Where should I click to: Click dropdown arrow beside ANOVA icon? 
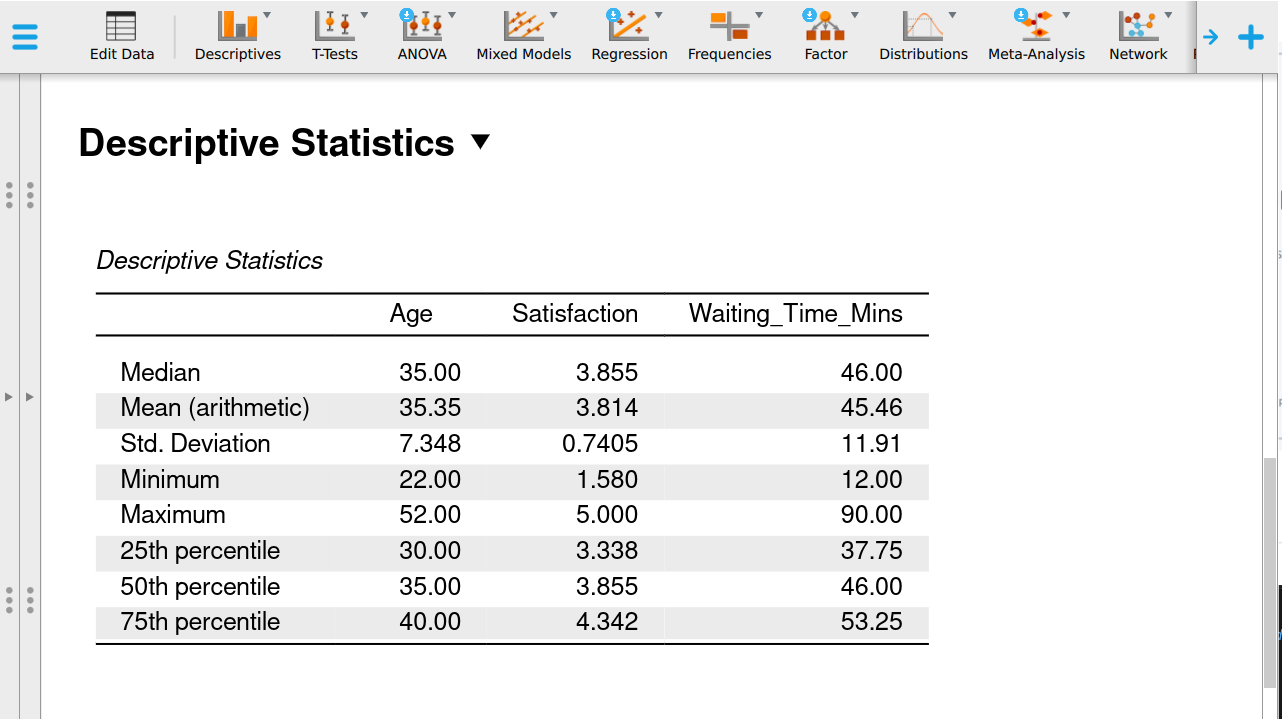pyautogui.click(x=452, y=15)
